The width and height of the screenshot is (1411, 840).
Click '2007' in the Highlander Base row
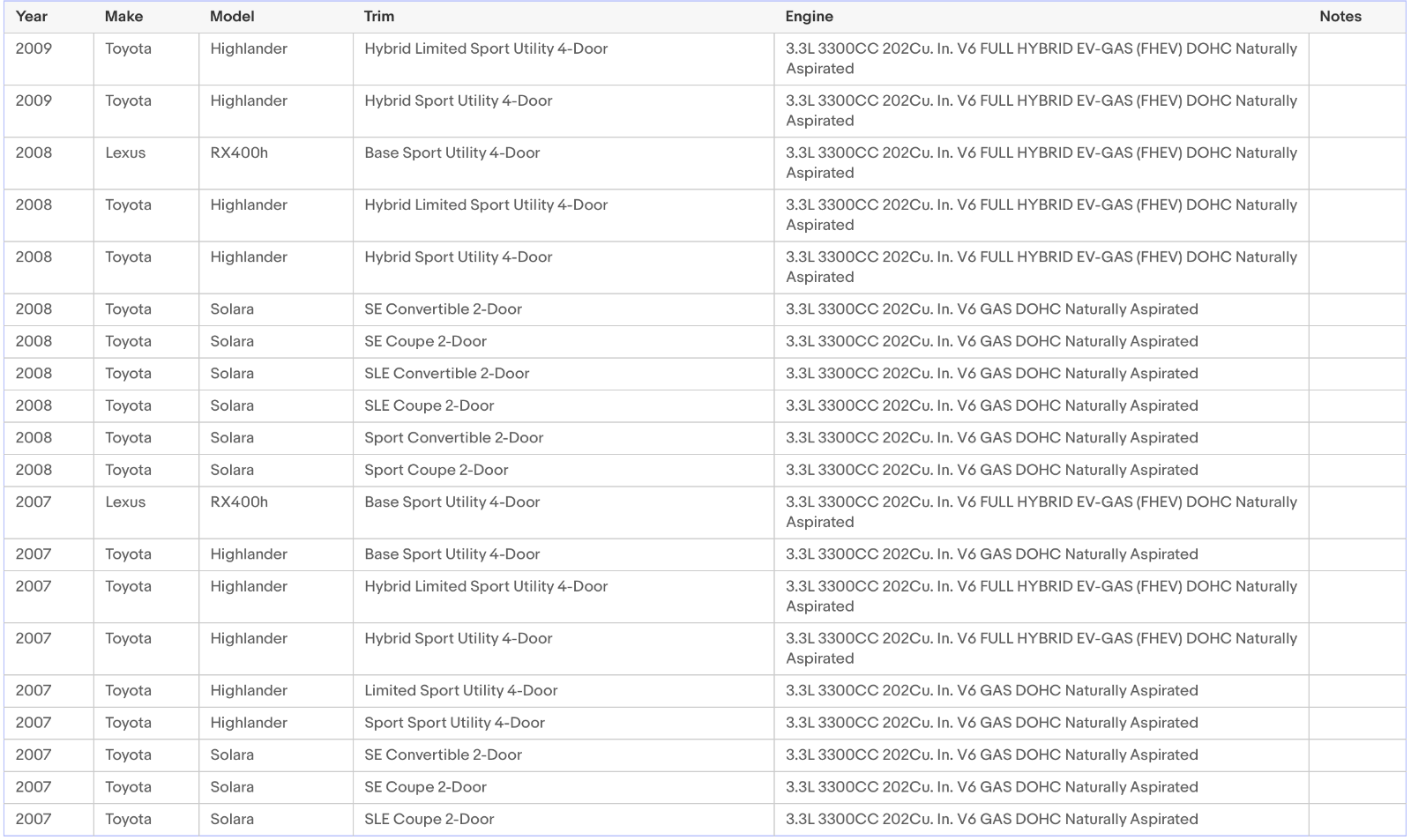point(34,554)
